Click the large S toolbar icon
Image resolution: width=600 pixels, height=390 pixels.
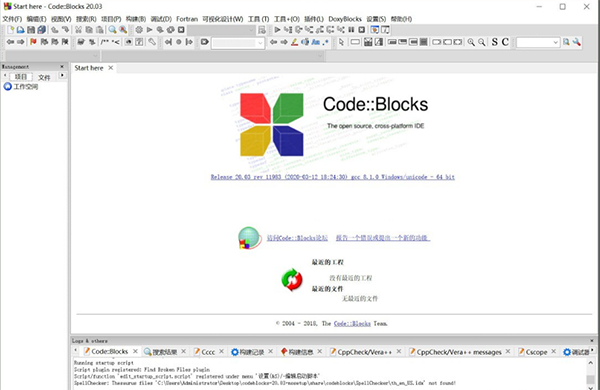click(494, 42)
